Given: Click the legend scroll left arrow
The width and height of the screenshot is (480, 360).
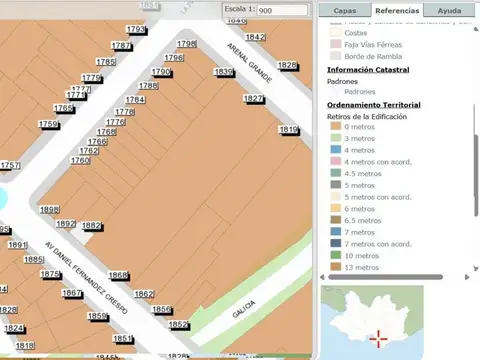Looking at the screenshot, I should tap(322, 277).
